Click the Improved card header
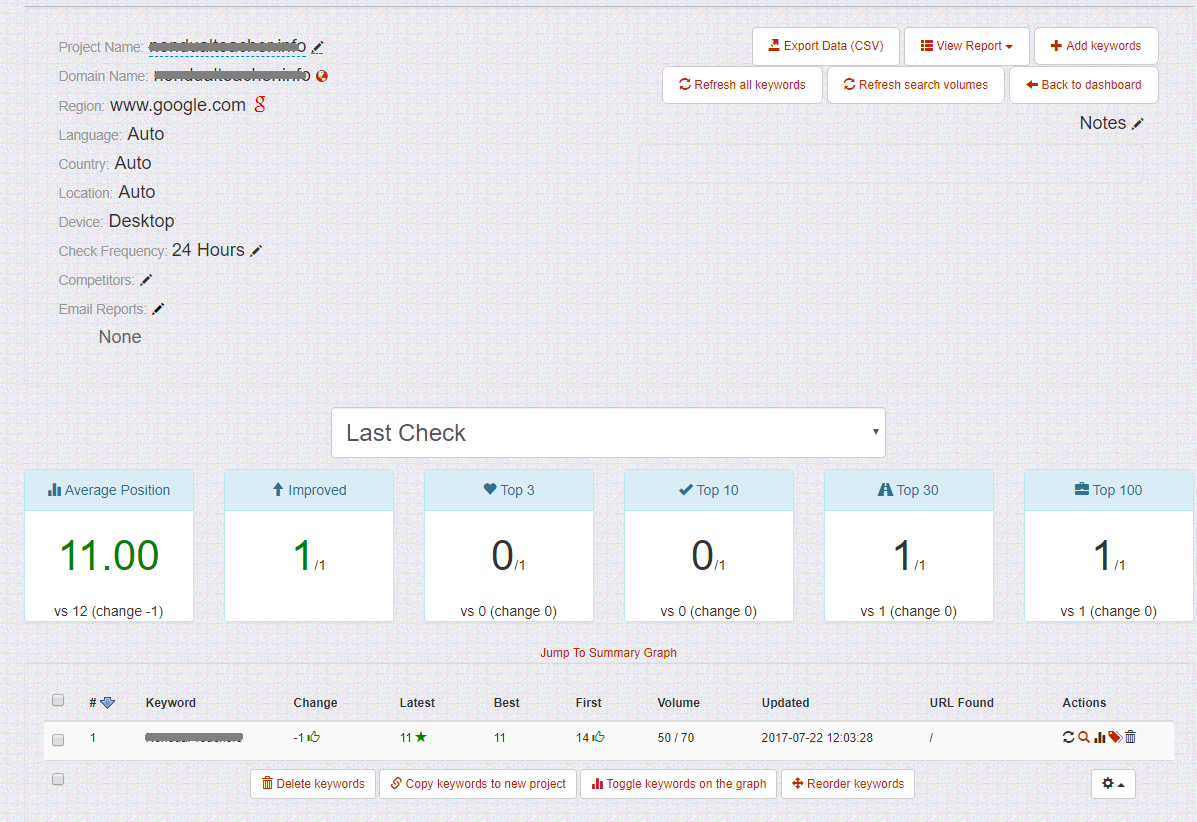This screenshot has width=1197, height=822. coord(309,490)
